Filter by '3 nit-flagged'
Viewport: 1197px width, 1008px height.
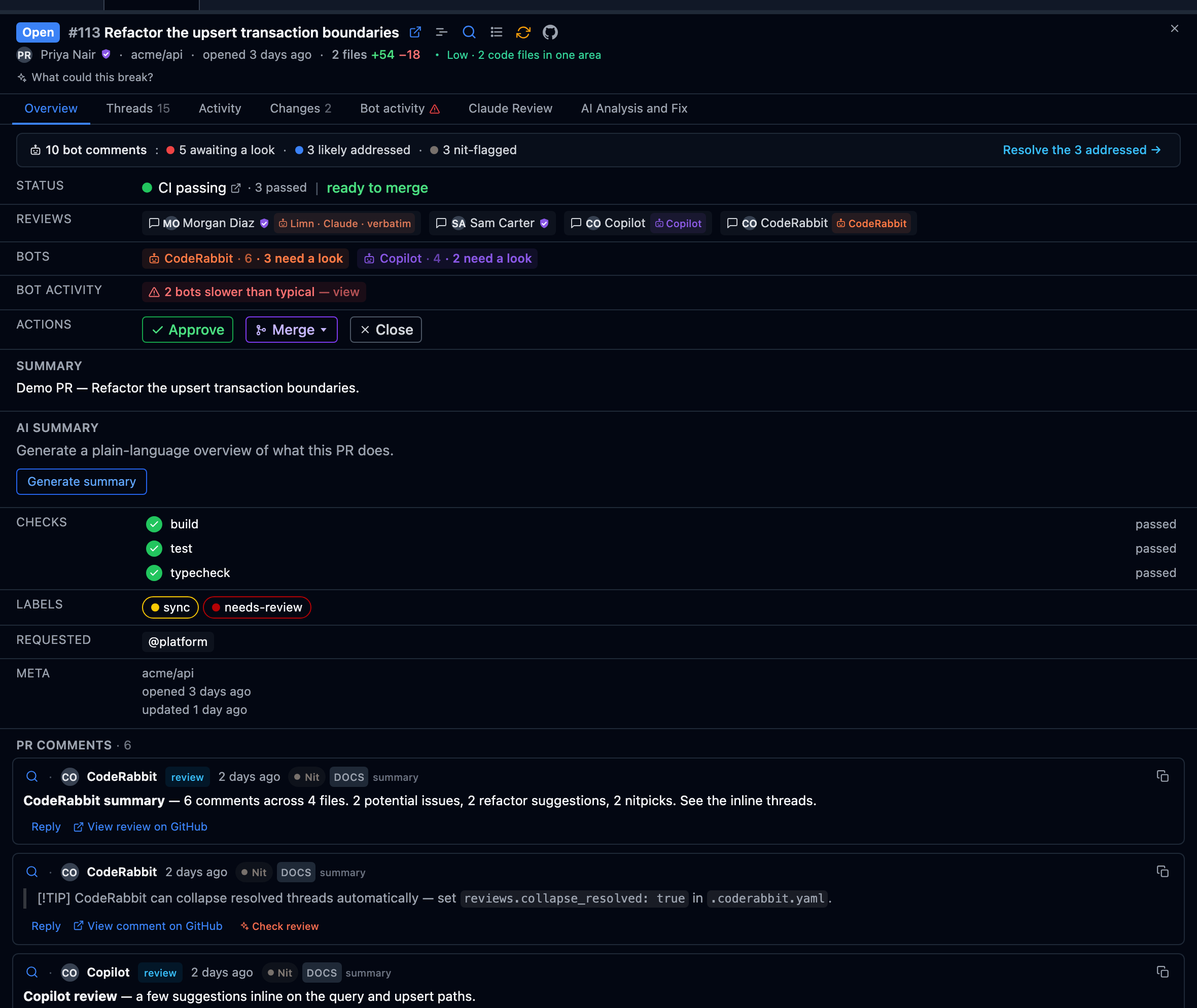[x=473, y=150]
